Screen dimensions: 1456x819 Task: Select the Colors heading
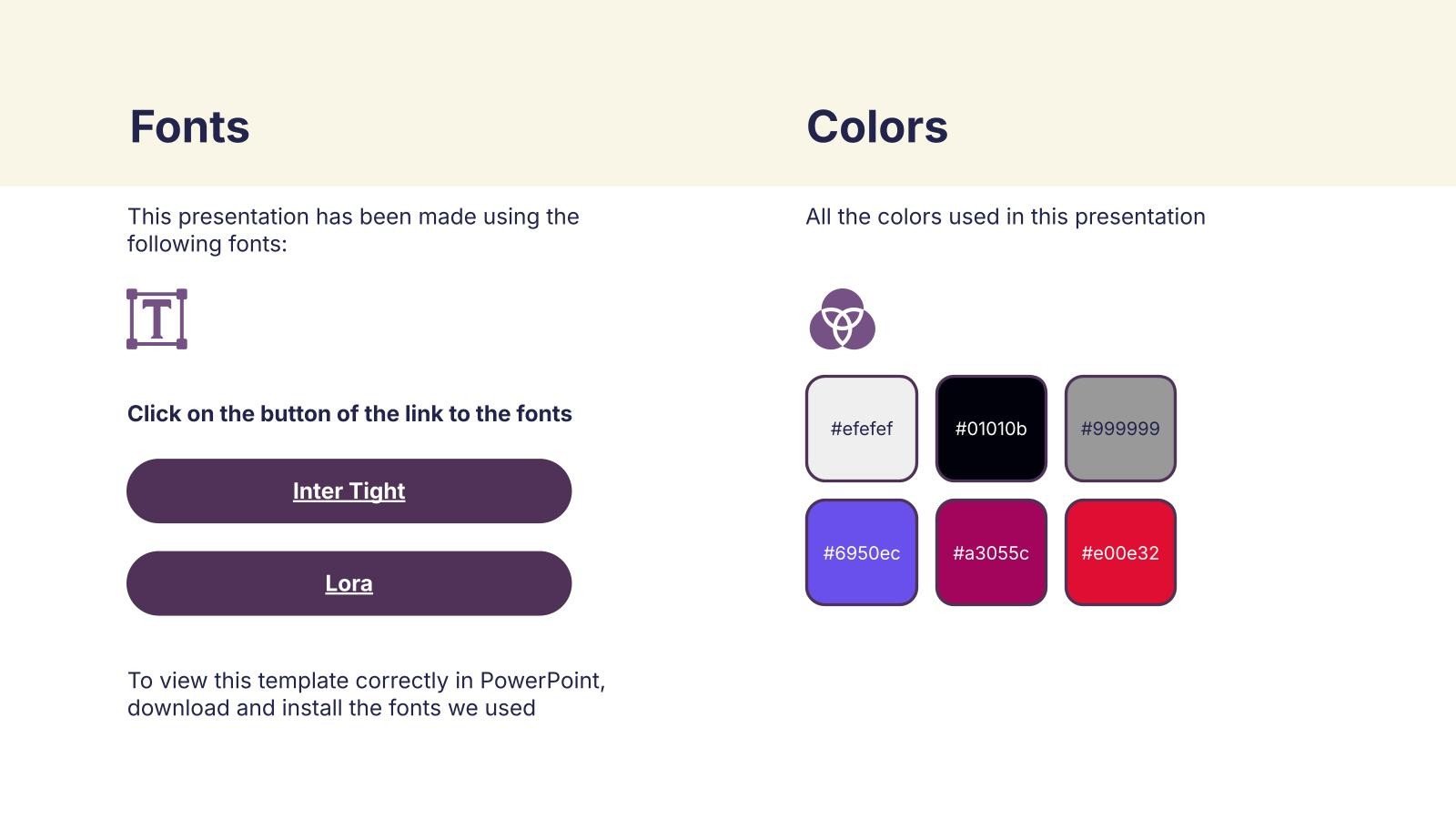coord(876,126)
